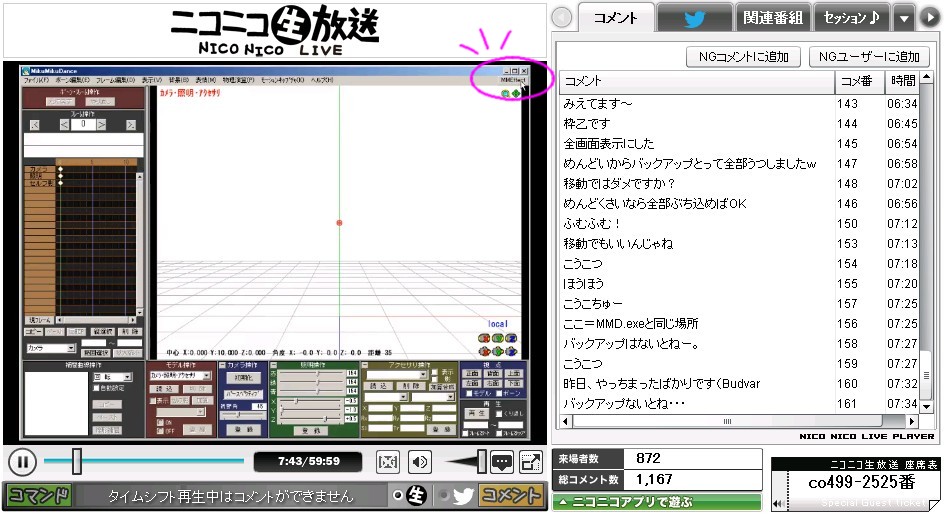Click the frame number input showing 0
The height and width of the screenshot is (514, 944).
[x=83, y=124]
